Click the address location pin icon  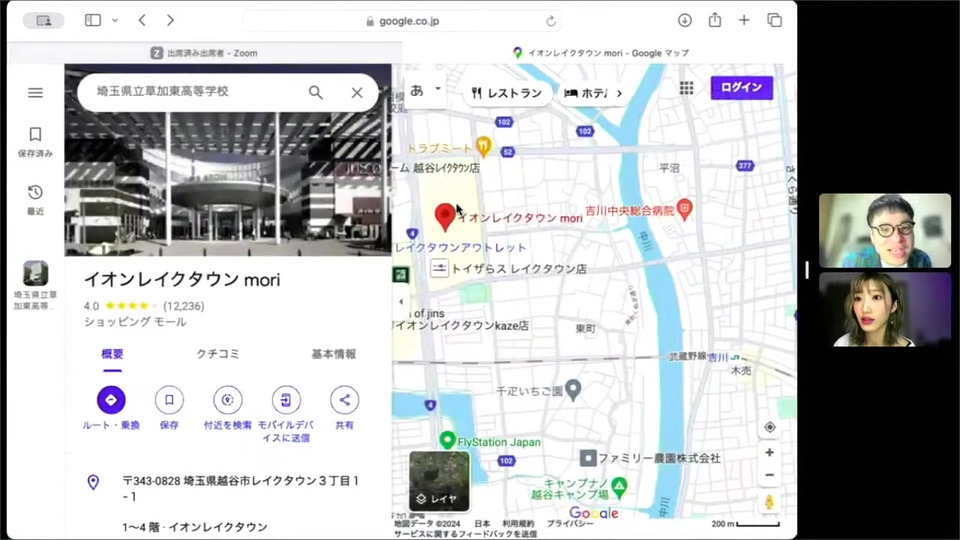tap(93, 482)
